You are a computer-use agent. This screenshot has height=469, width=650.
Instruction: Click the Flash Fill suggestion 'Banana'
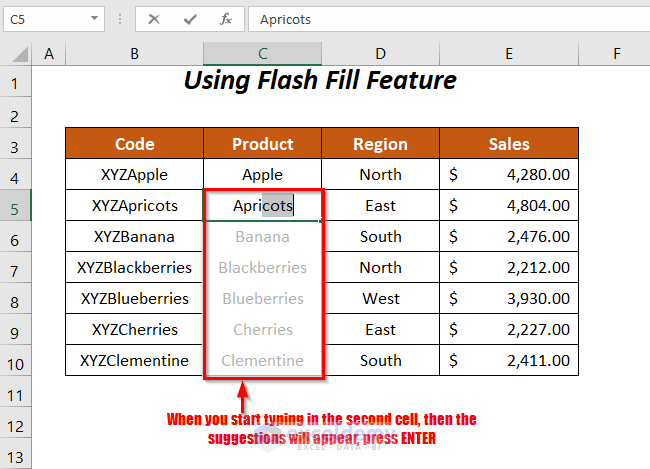(x=262, y=236)
